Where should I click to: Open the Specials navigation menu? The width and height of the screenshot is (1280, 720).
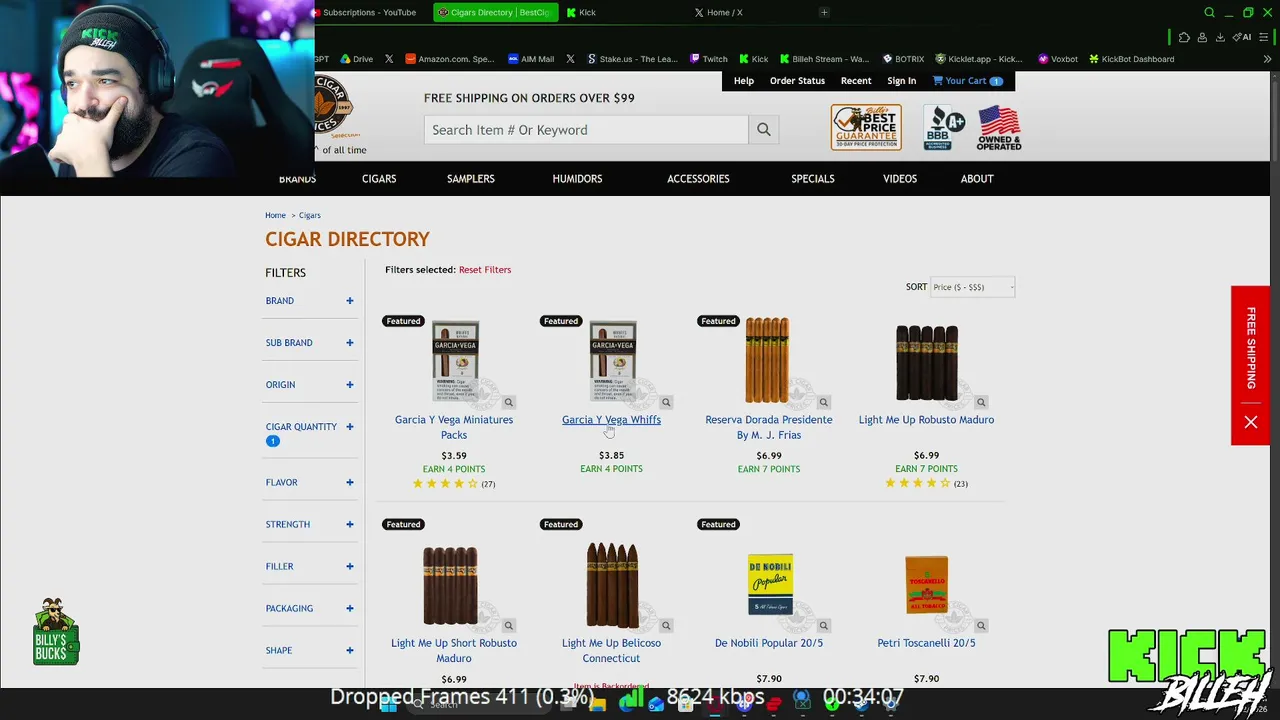point(813,179)
